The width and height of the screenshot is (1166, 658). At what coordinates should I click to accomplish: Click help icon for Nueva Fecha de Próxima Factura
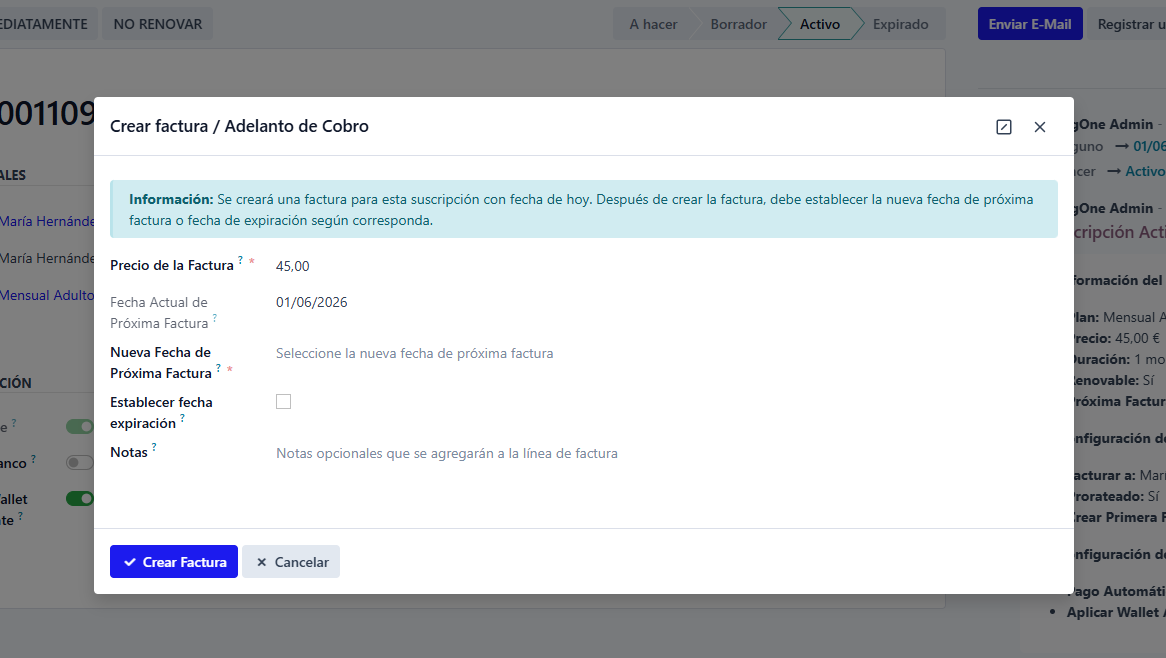click(x=218, y=368)
